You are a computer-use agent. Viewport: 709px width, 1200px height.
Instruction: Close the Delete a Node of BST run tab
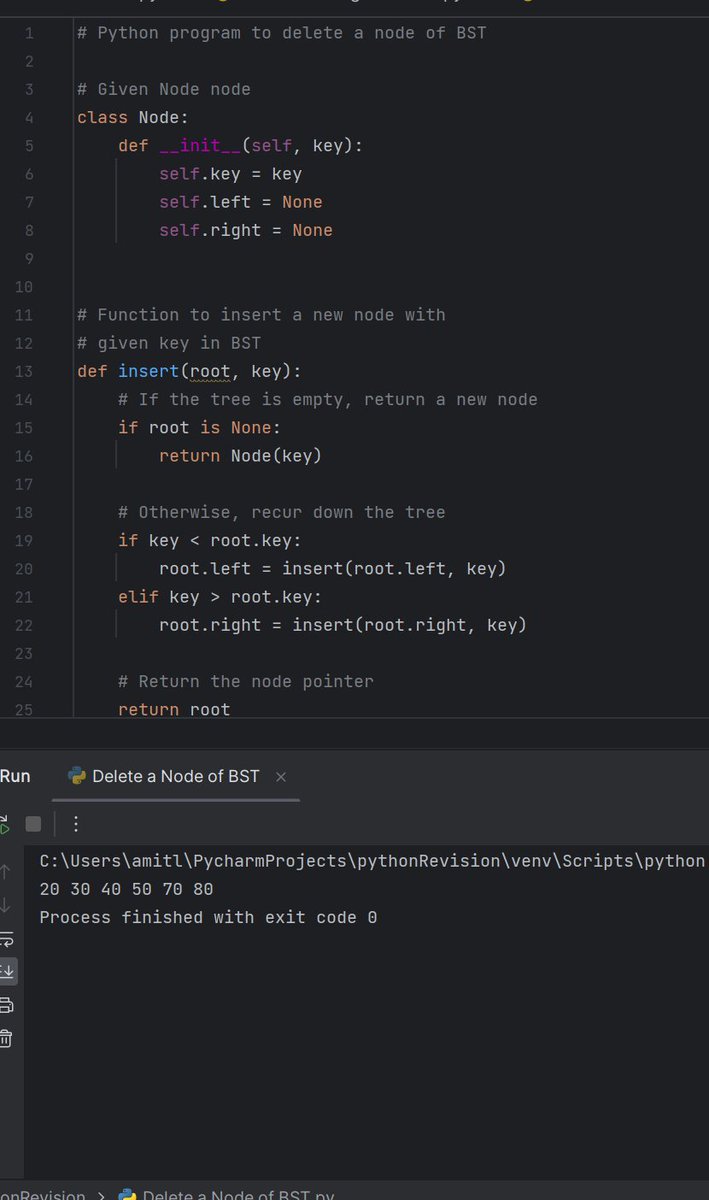click(281, 776)
